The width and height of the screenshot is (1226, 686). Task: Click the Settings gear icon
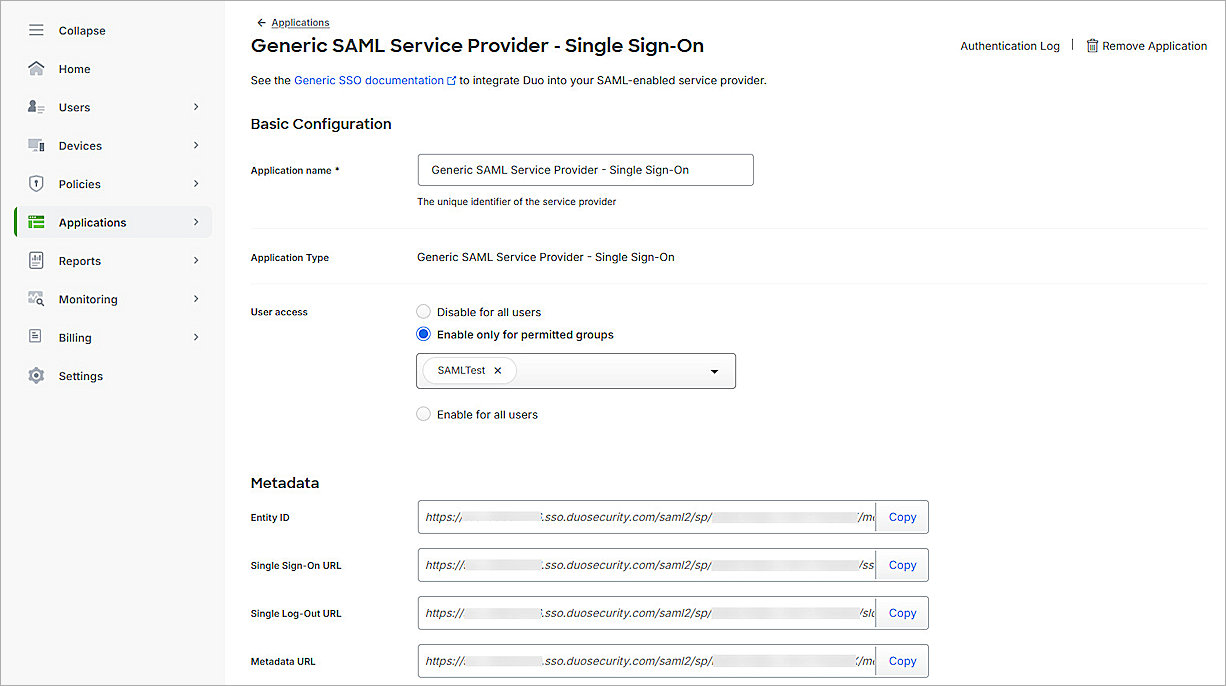point(36,376)
